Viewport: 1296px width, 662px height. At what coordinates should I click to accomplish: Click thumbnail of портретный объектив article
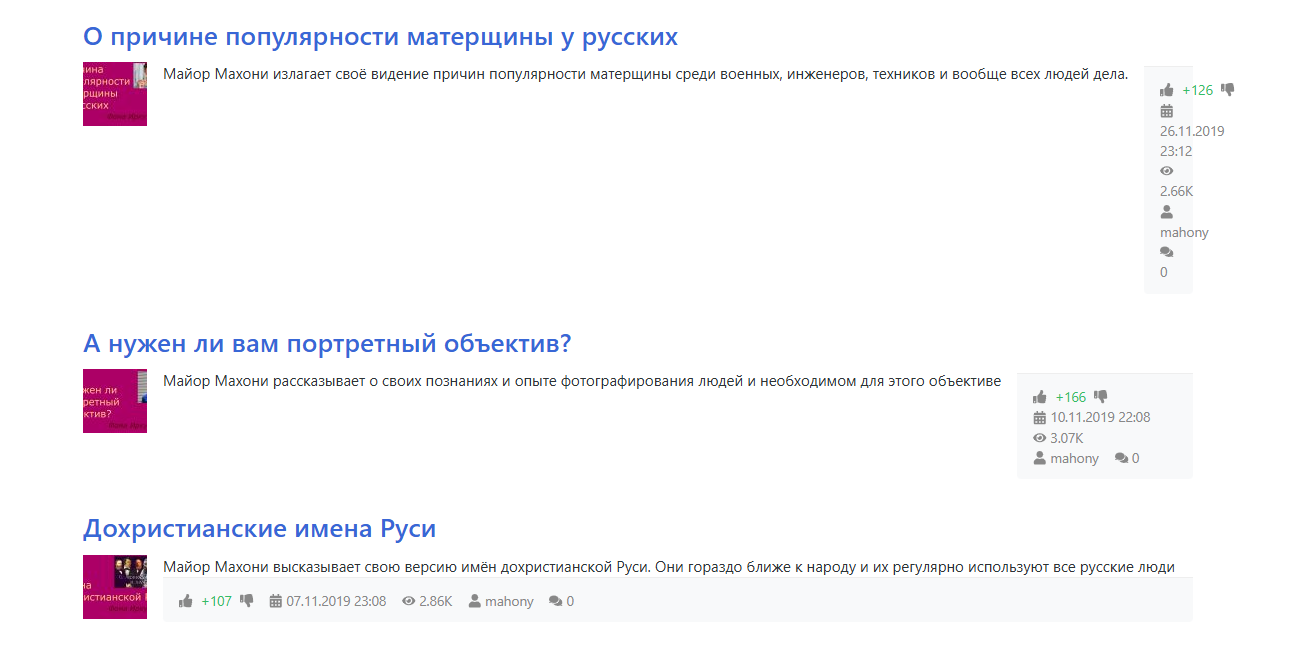[115, 401]
